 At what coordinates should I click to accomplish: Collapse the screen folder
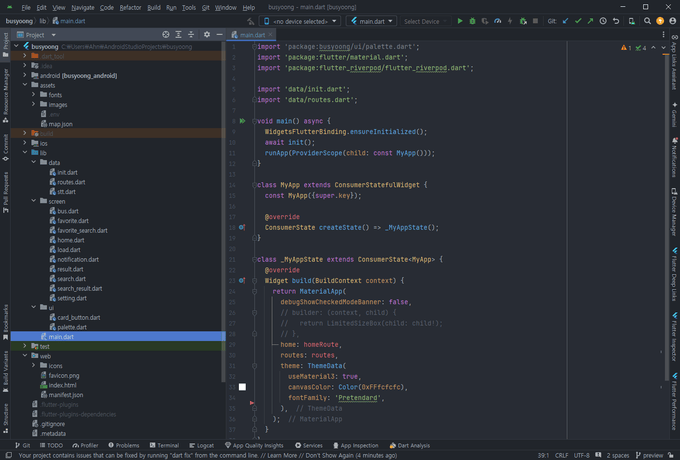[33, 201]
